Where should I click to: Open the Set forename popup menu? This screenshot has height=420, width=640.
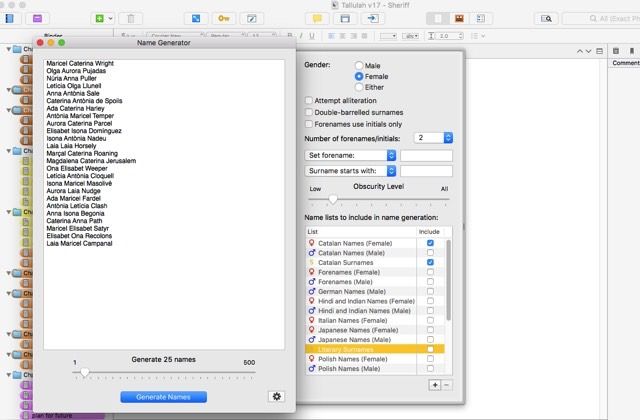click(351, 155)
